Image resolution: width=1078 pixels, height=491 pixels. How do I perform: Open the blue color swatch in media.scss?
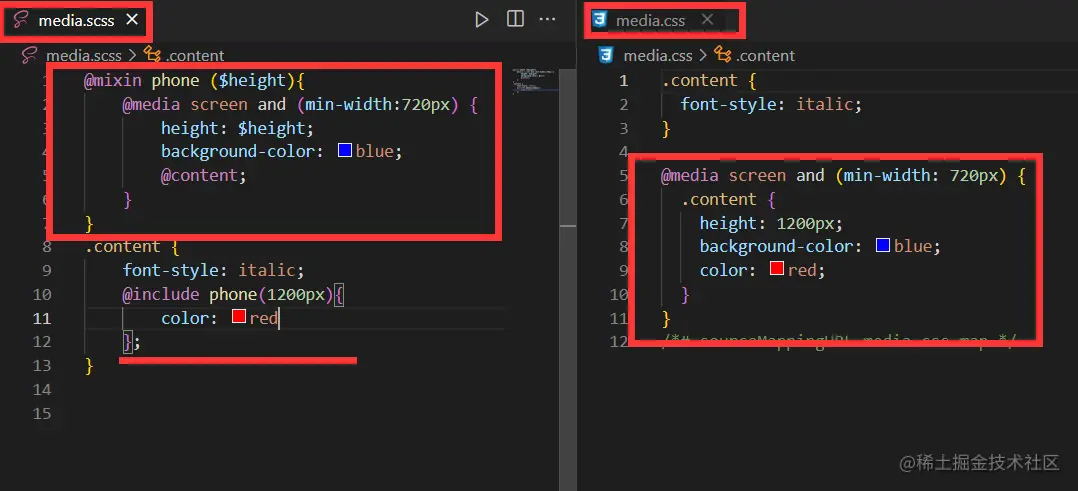tap(345, 151)
